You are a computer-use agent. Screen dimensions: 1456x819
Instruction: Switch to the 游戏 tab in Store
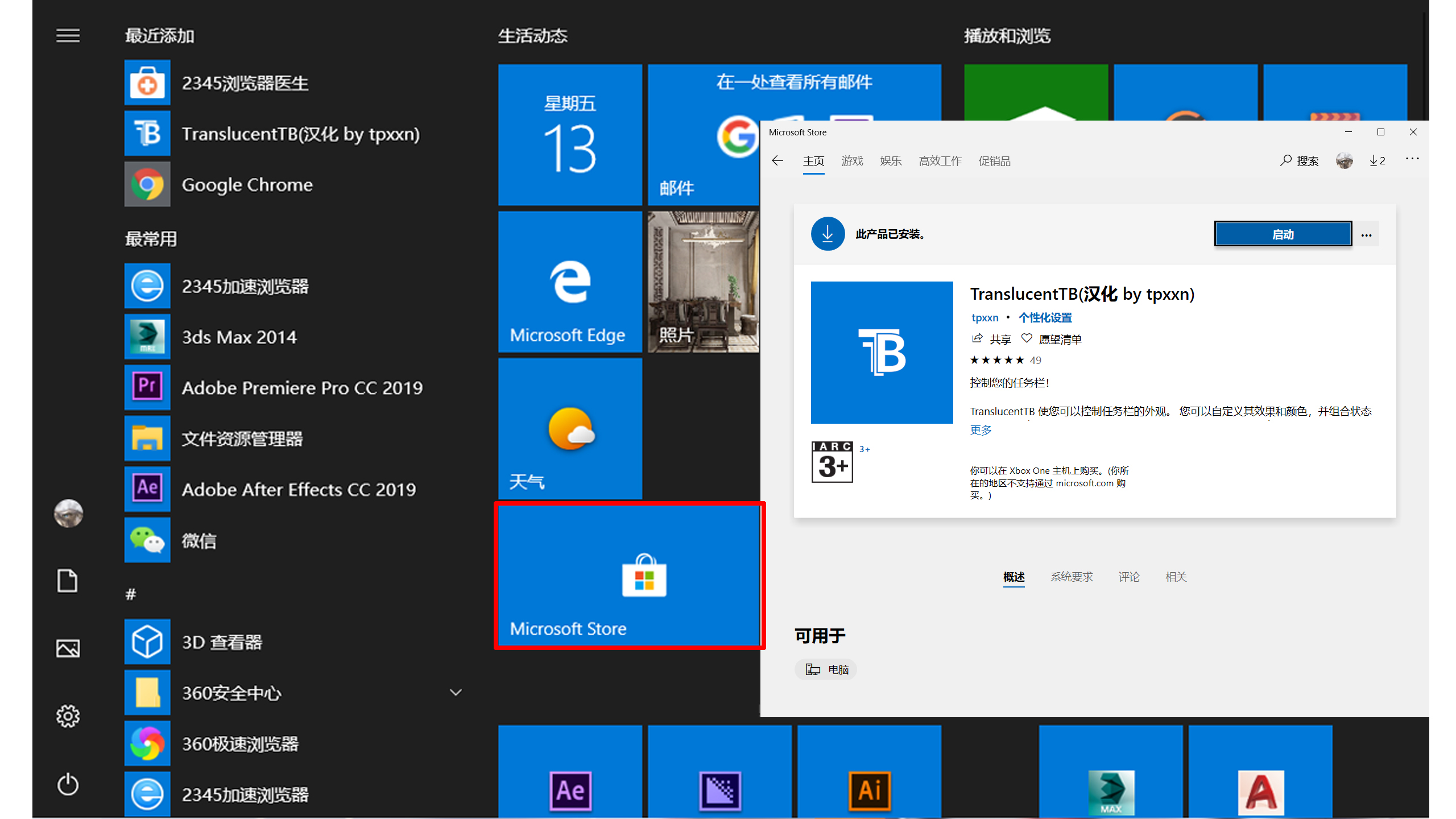click(852, 161)
